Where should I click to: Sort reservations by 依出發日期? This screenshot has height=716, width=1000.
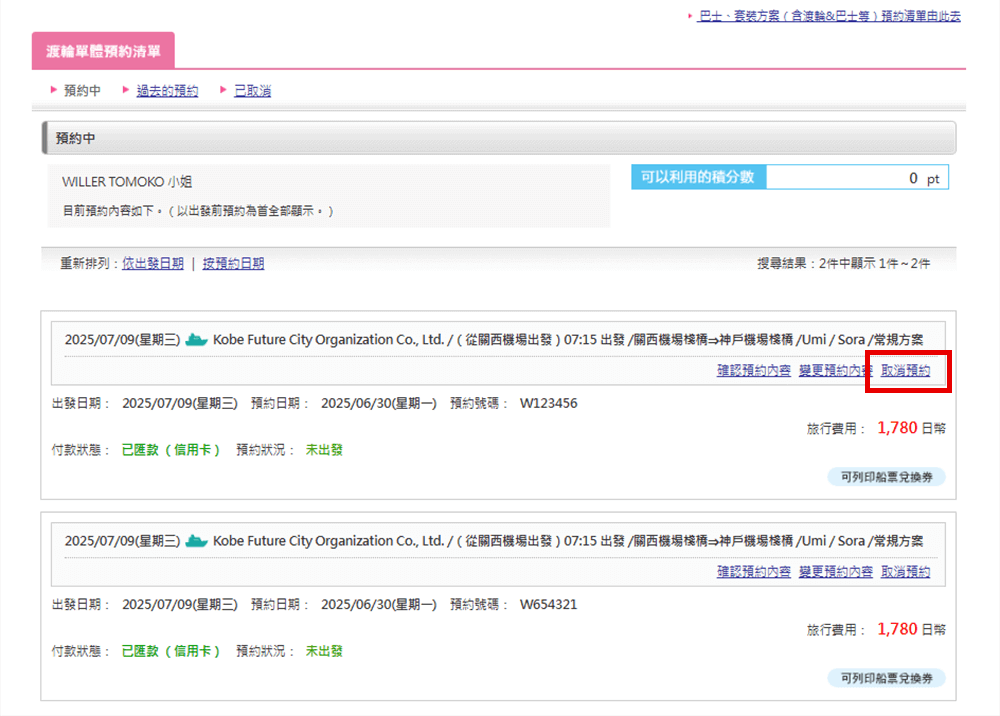click(153, 263)
